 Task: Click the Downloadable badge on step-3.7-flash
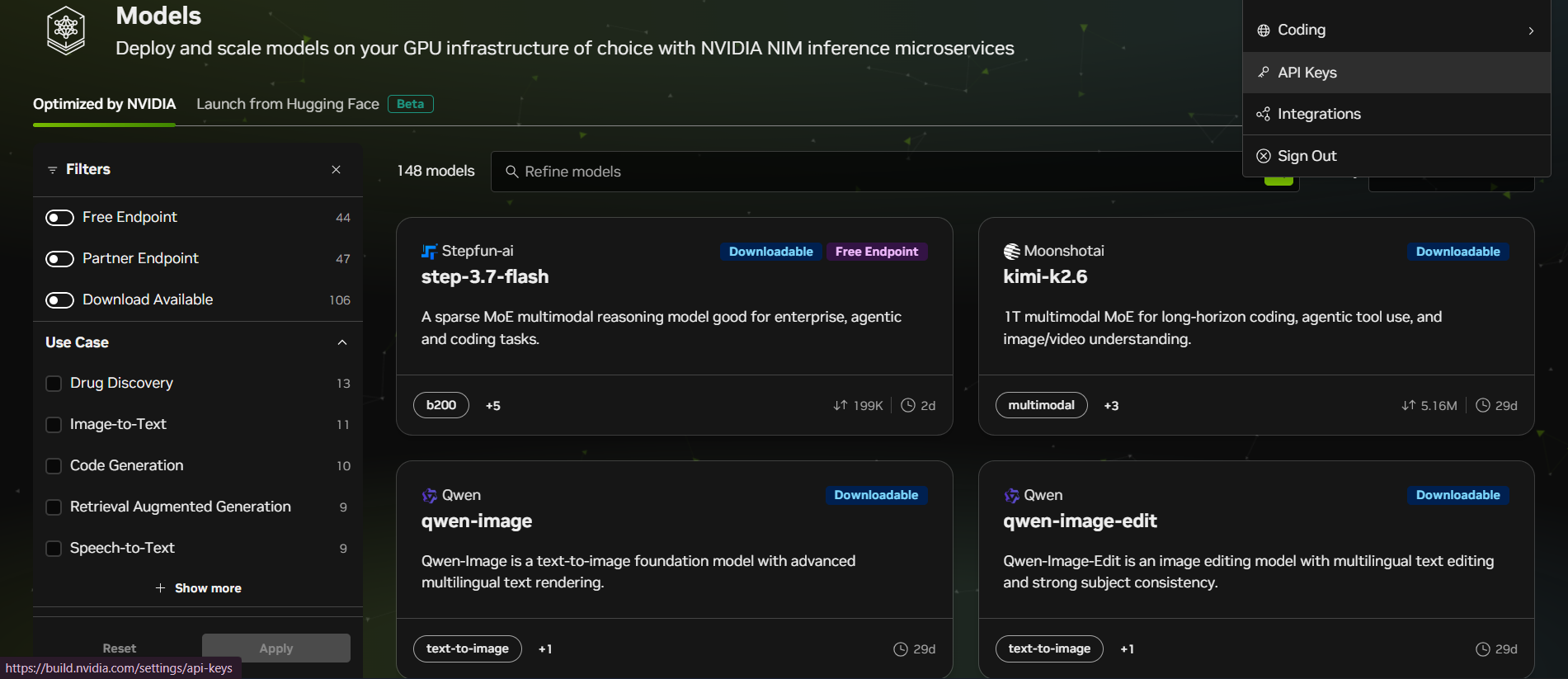(770, 252)
